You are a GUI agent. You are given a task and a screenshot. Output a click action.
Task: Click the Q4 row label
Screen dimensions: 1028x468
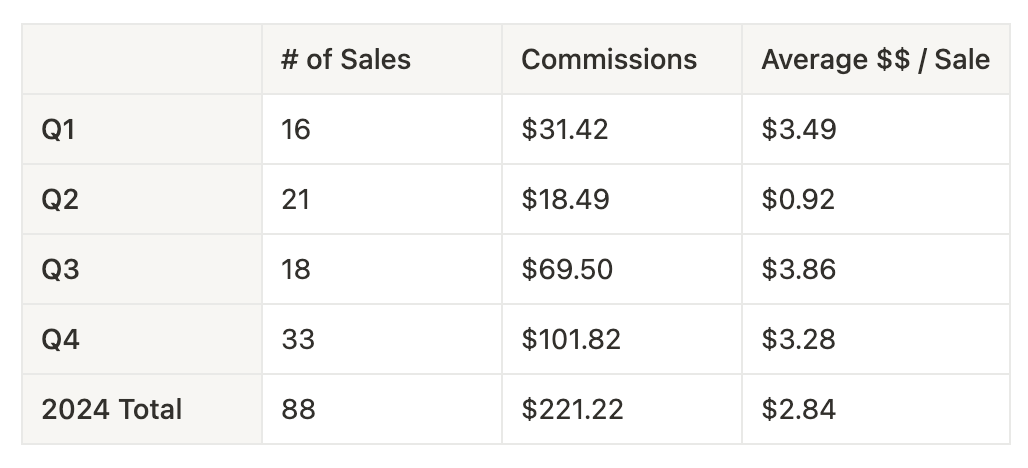[x=60, y=340]
